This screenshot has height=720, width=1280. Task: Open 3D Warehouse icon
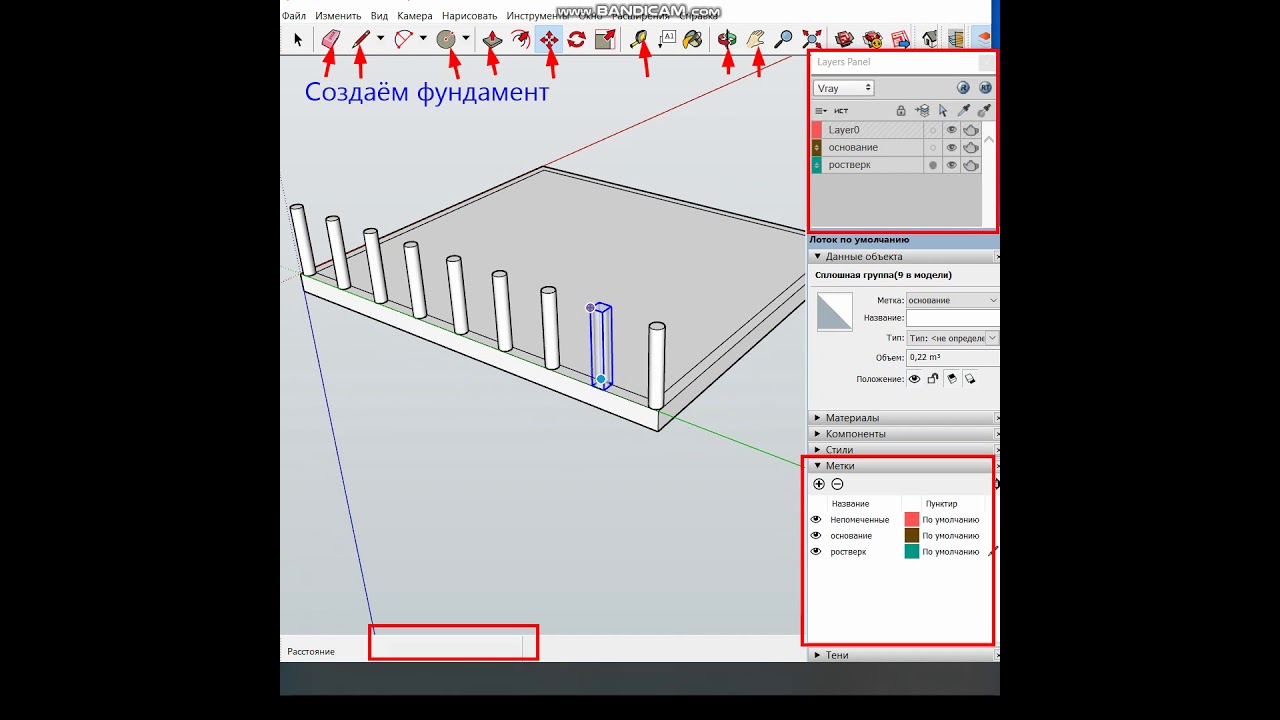tap(844, 39)
